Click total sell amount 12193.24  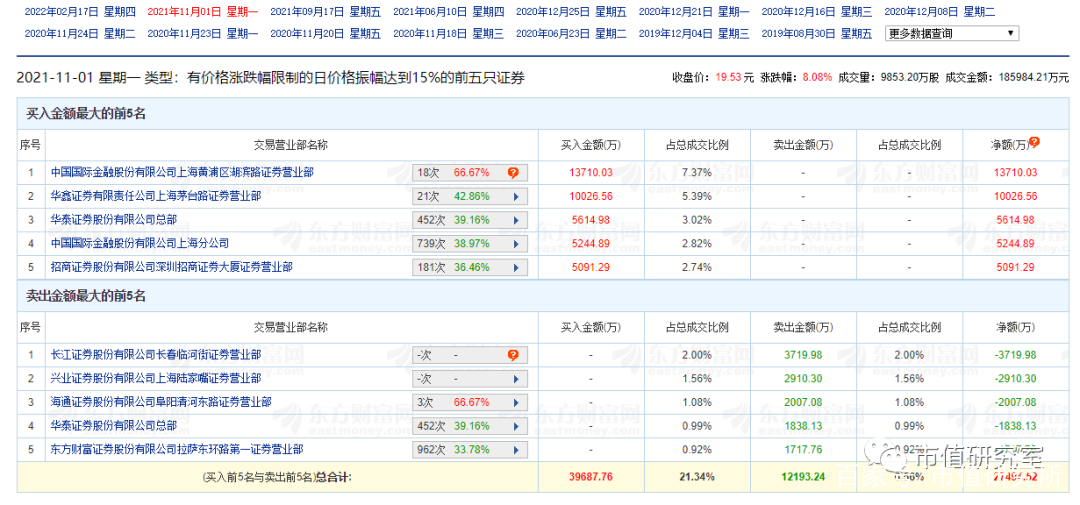click(803, 477)
